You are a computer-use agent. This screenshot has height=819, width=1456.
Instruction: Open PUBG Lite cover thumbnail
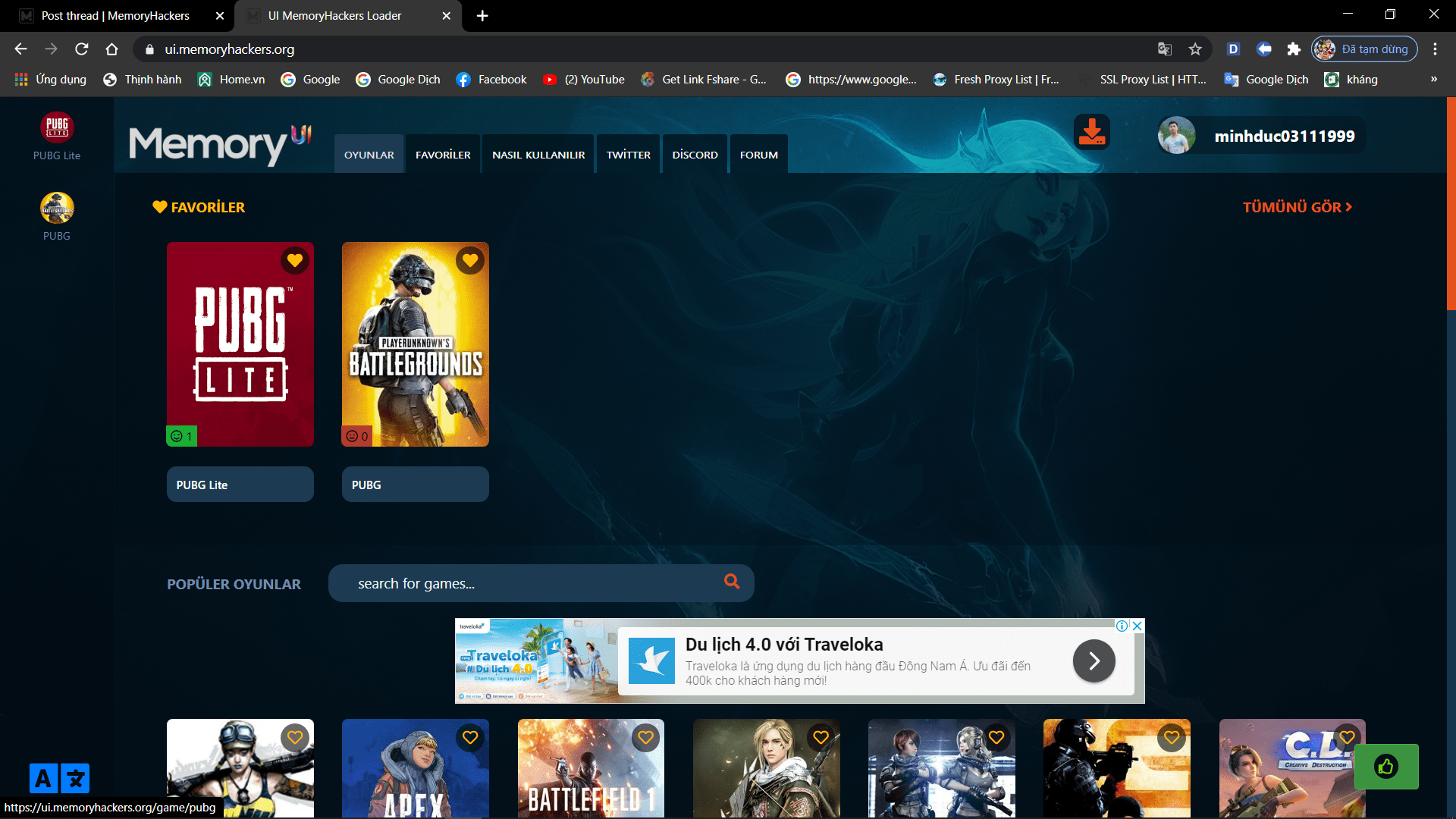[240, 344]
